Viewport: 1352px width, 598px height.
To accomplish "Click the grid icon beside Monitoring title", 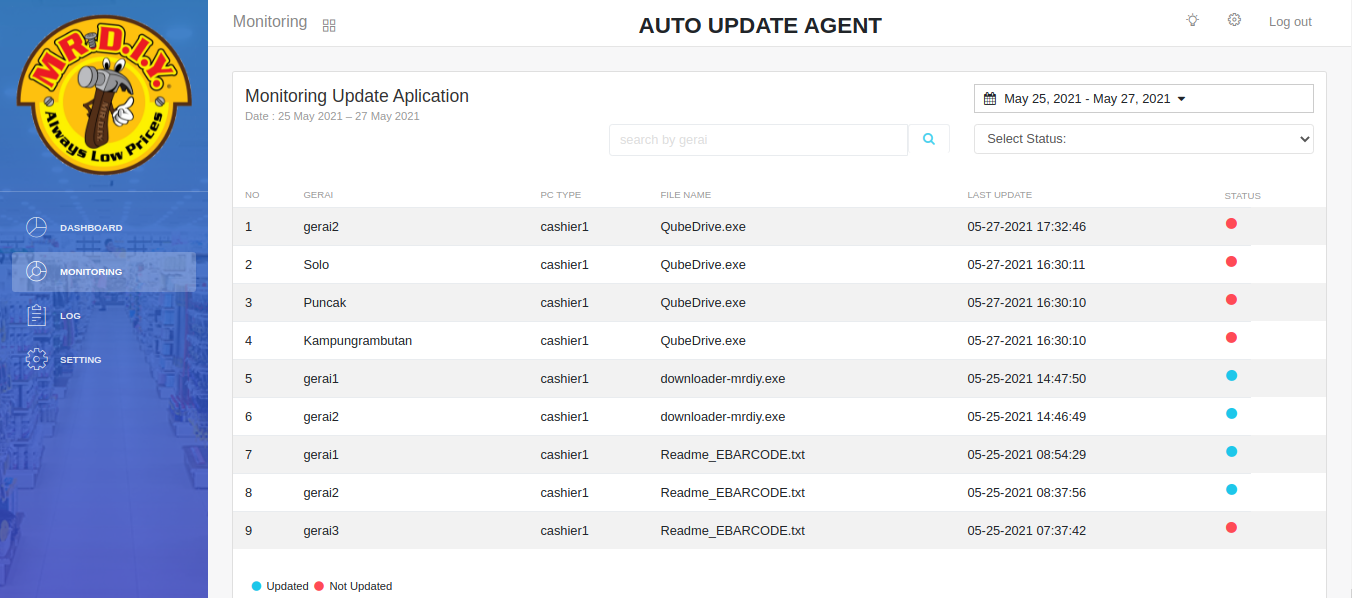I will click(329, 25).
